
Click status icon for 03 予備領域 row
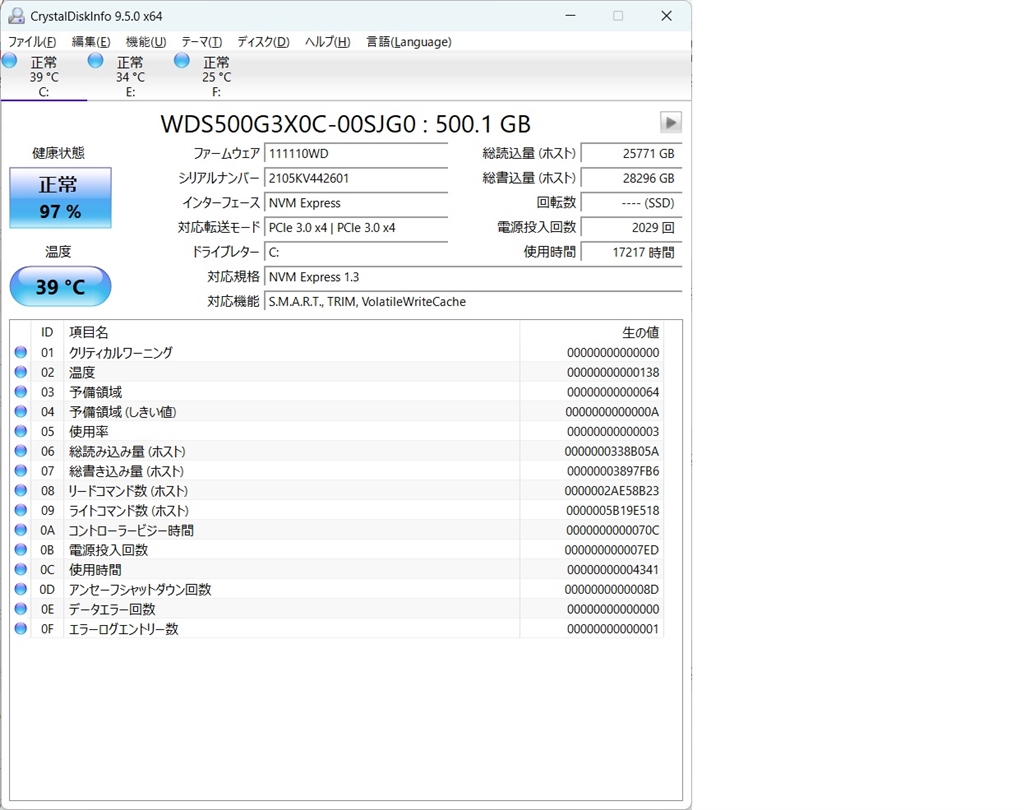pos(21,391)
